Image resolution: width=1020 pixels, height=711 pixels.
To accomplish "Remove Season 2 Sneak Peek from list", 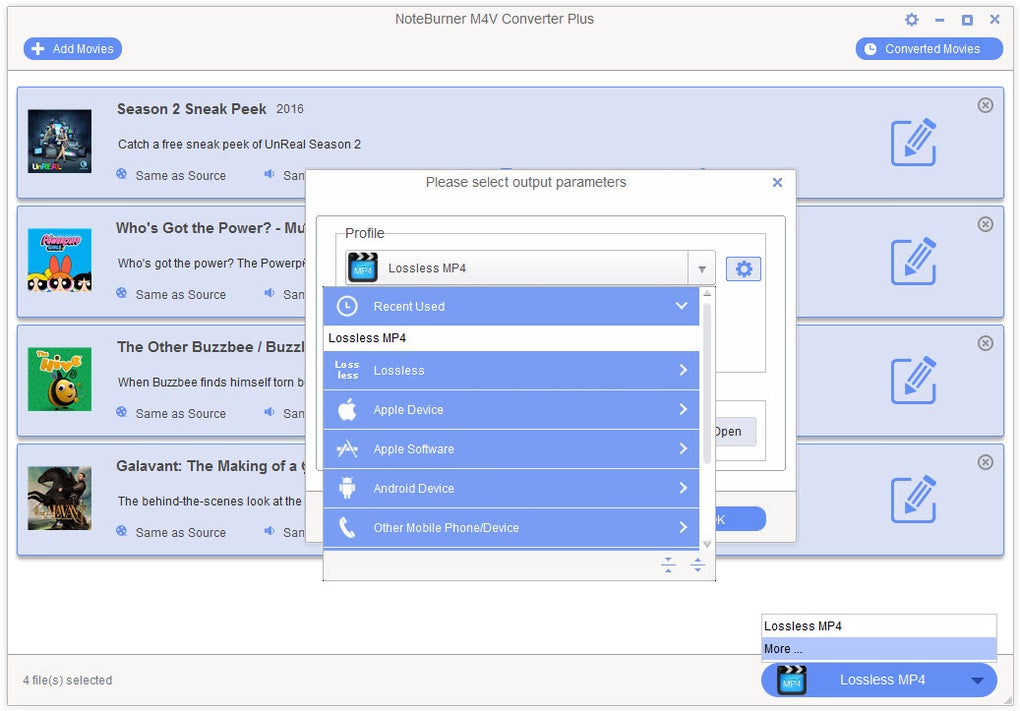I will 986,105.
